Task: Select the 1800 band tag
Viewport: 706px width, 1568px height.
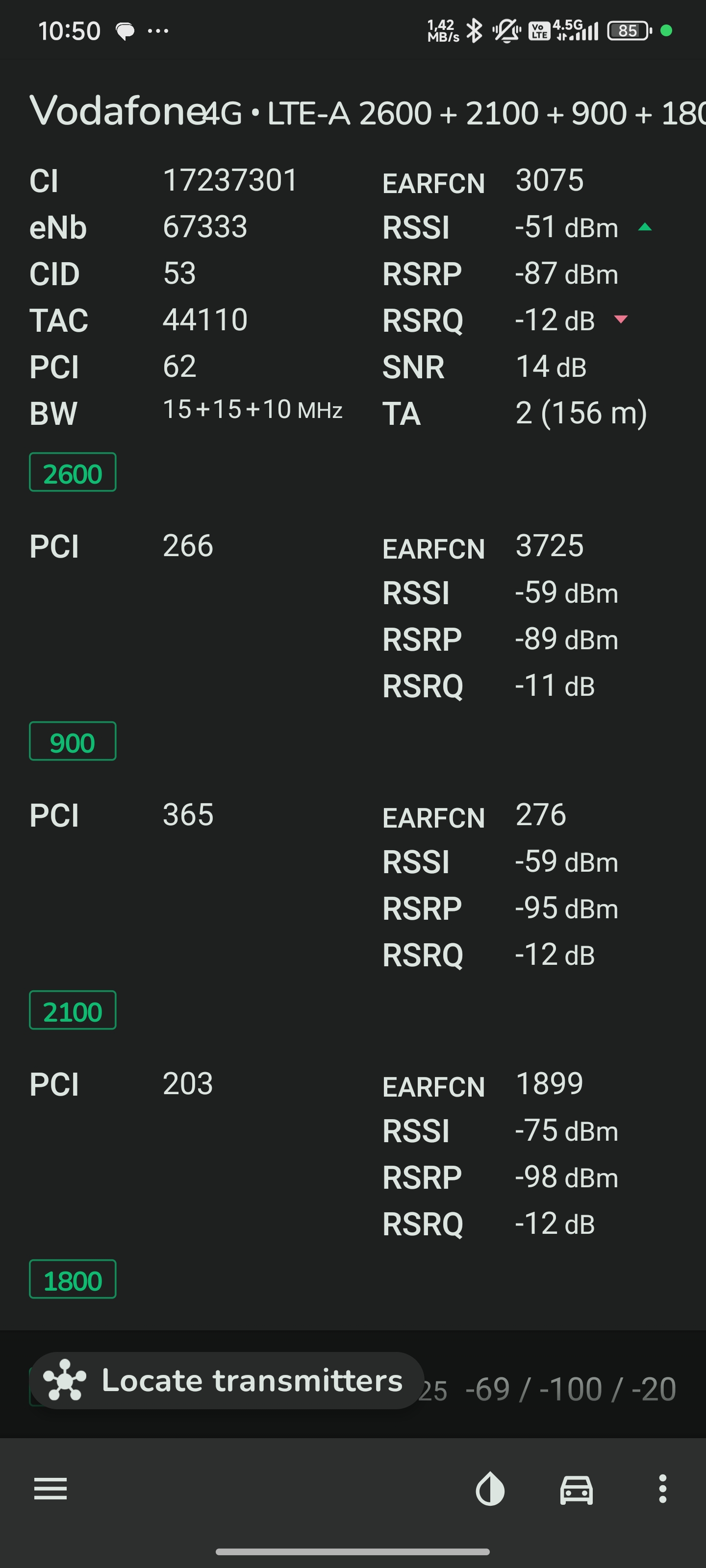Action: coord(73,1279)
